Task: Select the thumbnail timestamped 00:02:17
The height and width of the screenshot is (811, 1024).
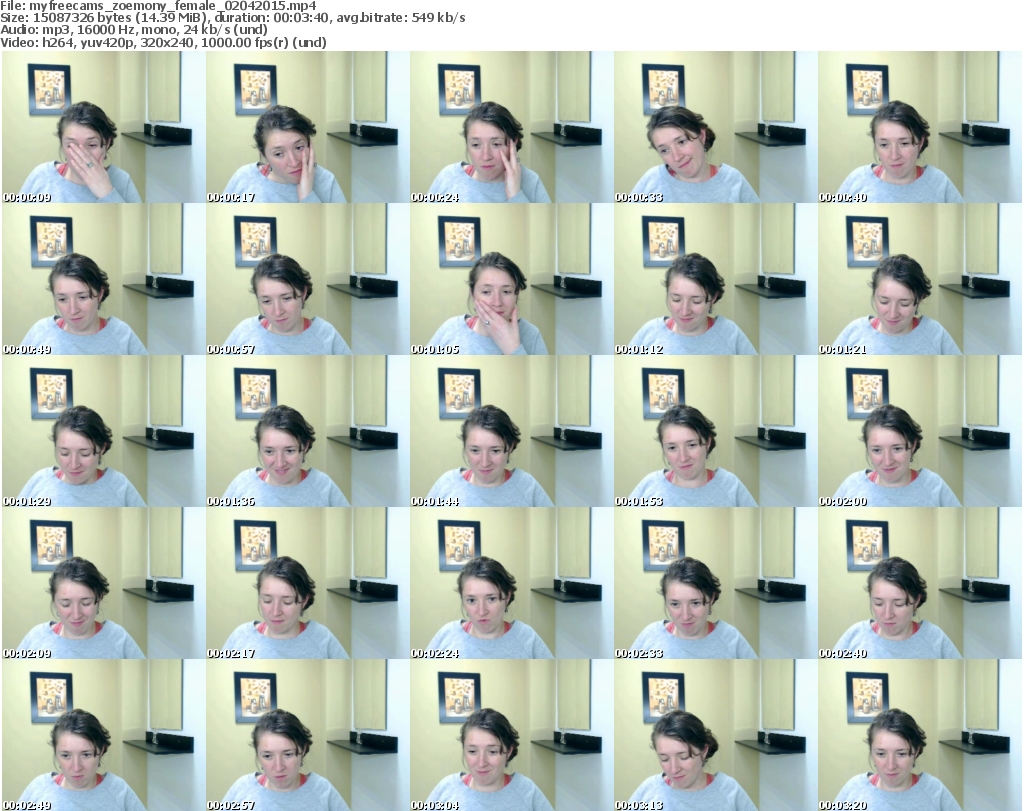Action: click(x=308, y=583)
